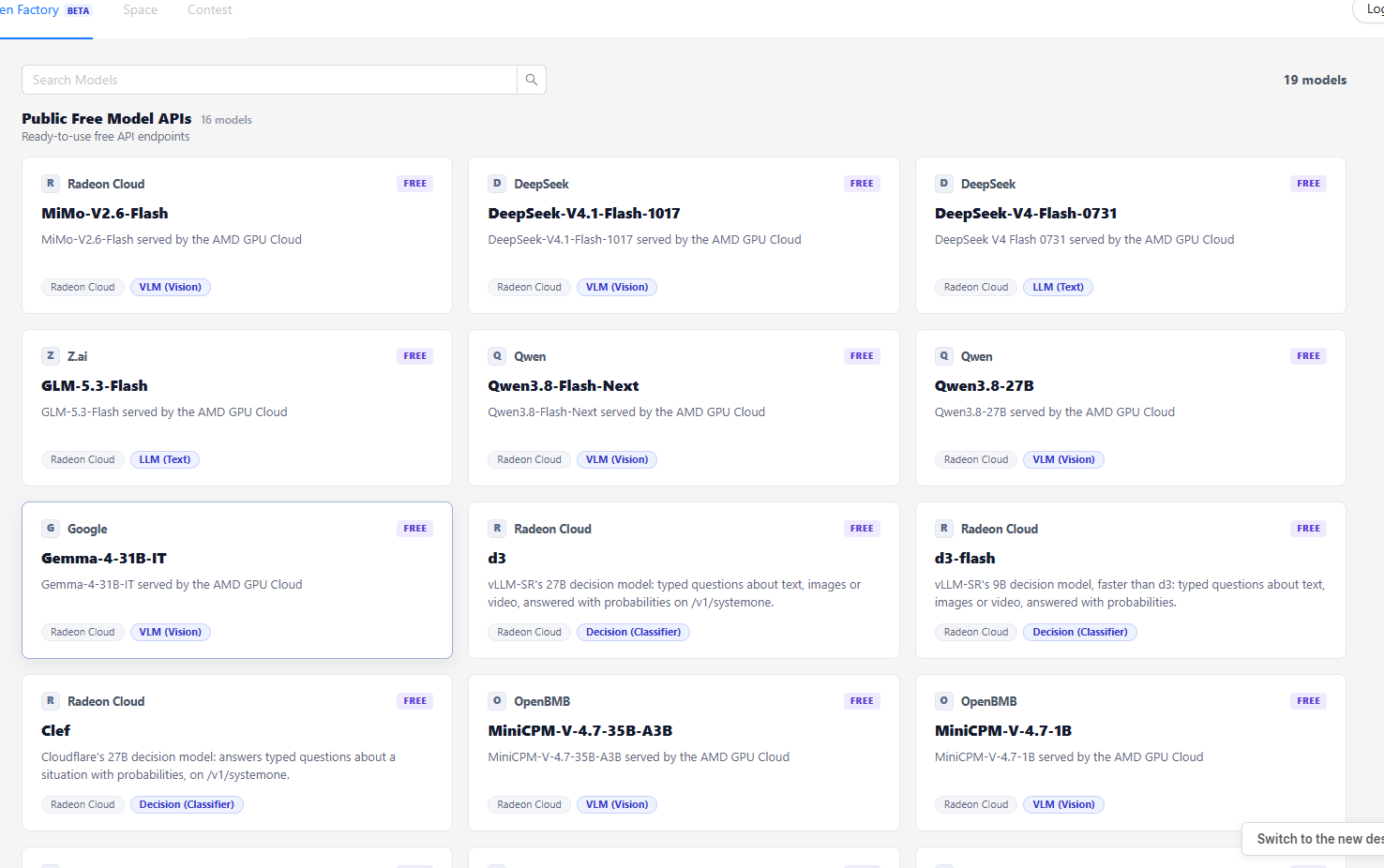Screen dimensions: 1384x868
Task: Open the DeepSeek-V4.1-Flash-1017 model title
Action: click(584, 214)
